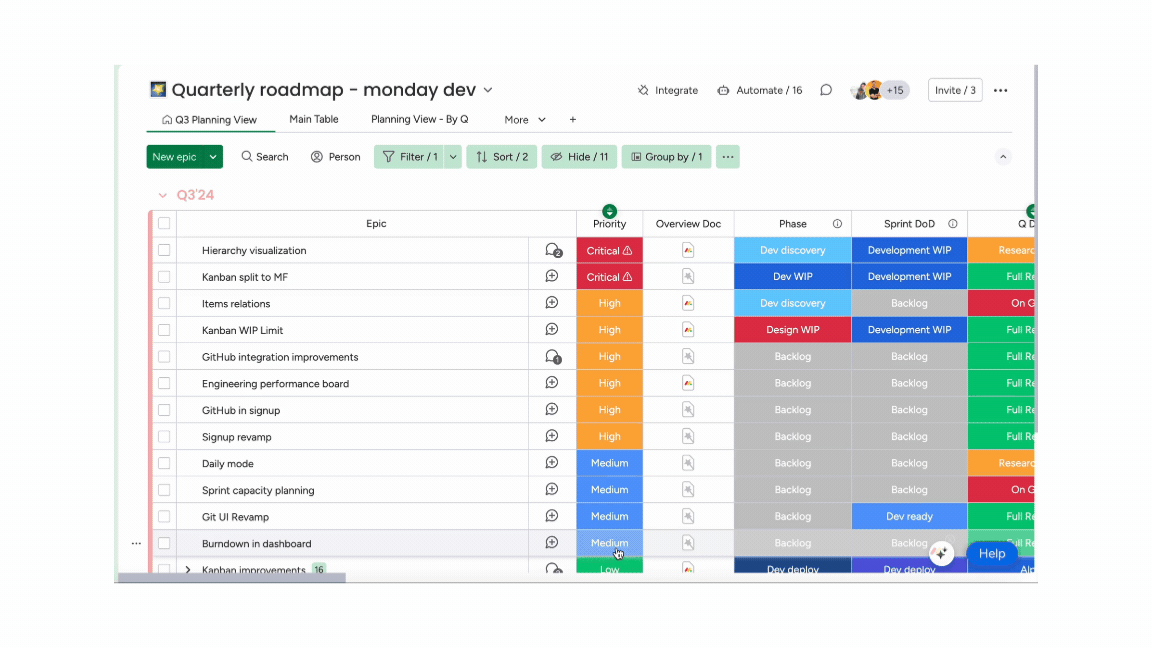This screenshot has width=1152, height=648.
Task: Open Hide / 11 columns menu
Action: pyautogui.click(x=580, y=156)
